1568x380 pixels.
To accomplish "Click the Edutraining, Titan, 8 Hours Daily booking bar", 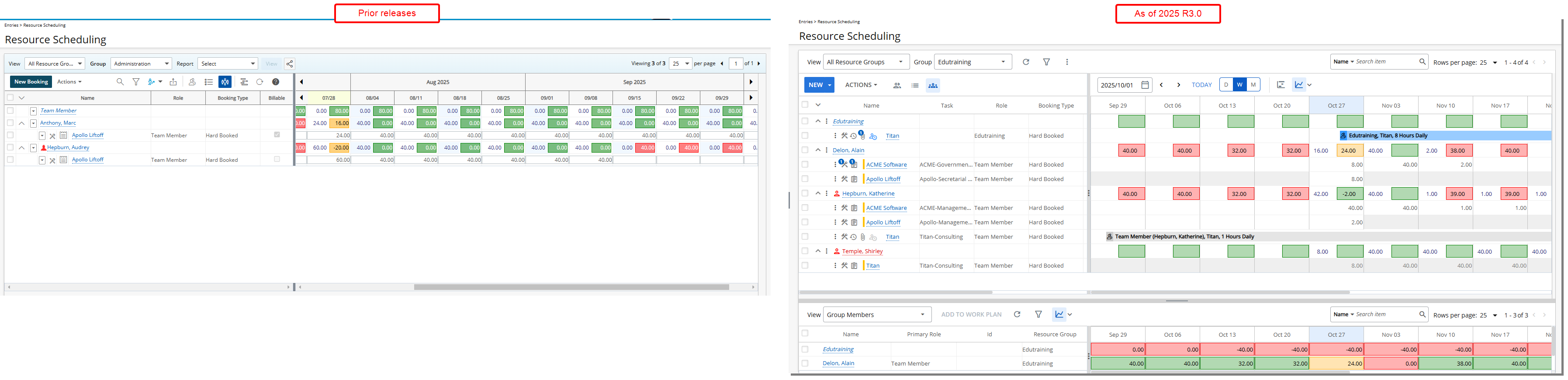I will [1446, 136].
